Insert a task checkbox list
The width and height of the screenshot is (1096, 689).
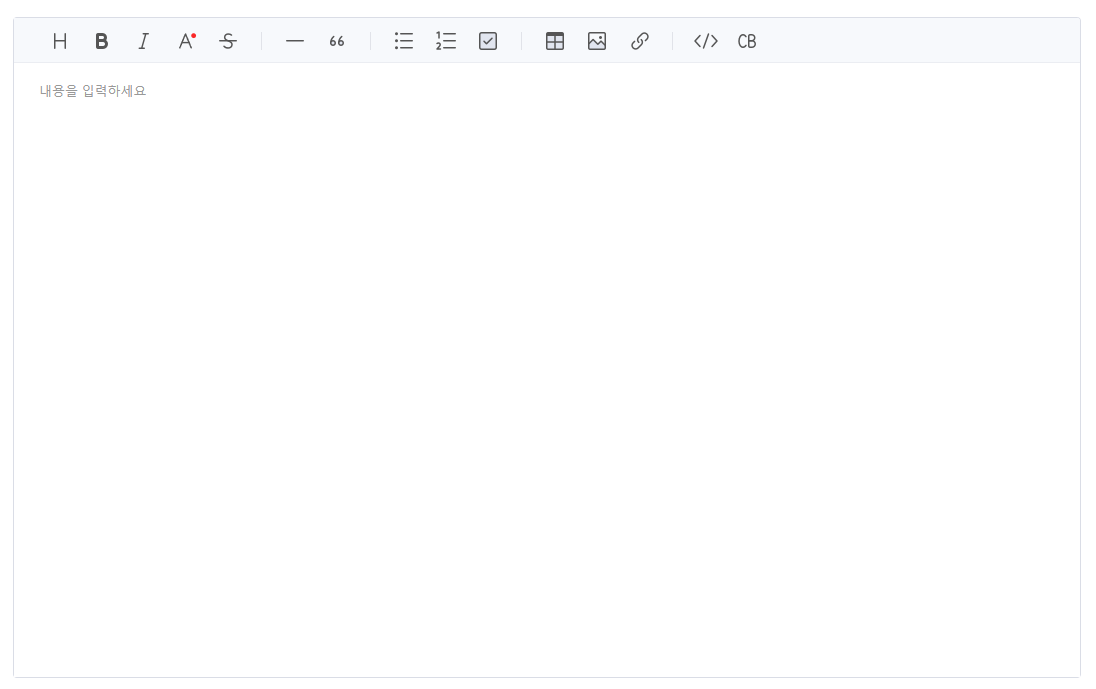pos(488,41)
